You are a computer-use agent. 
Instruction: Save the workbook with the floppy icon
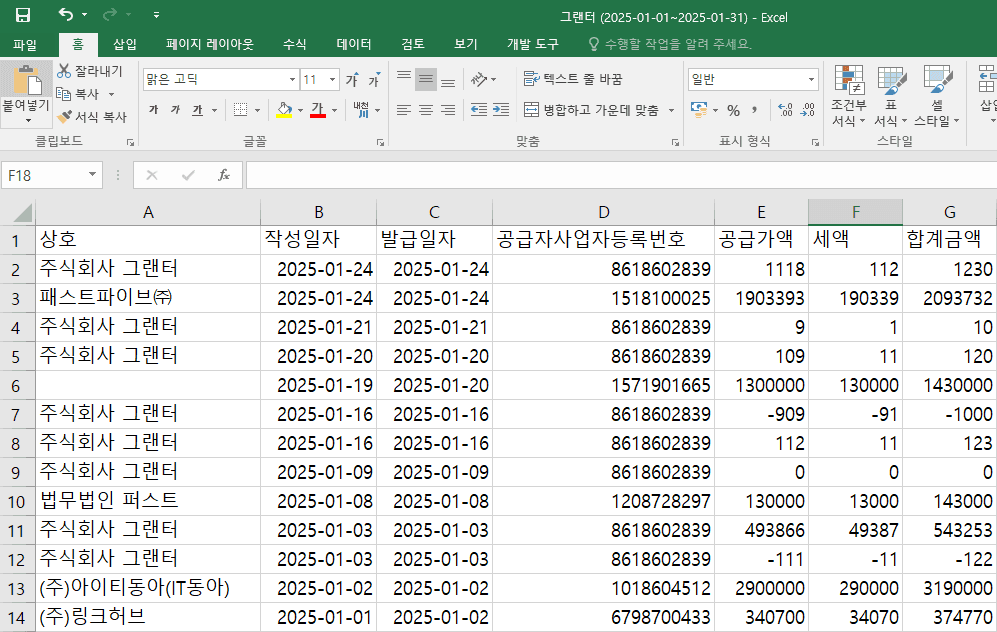pos(23,15)
